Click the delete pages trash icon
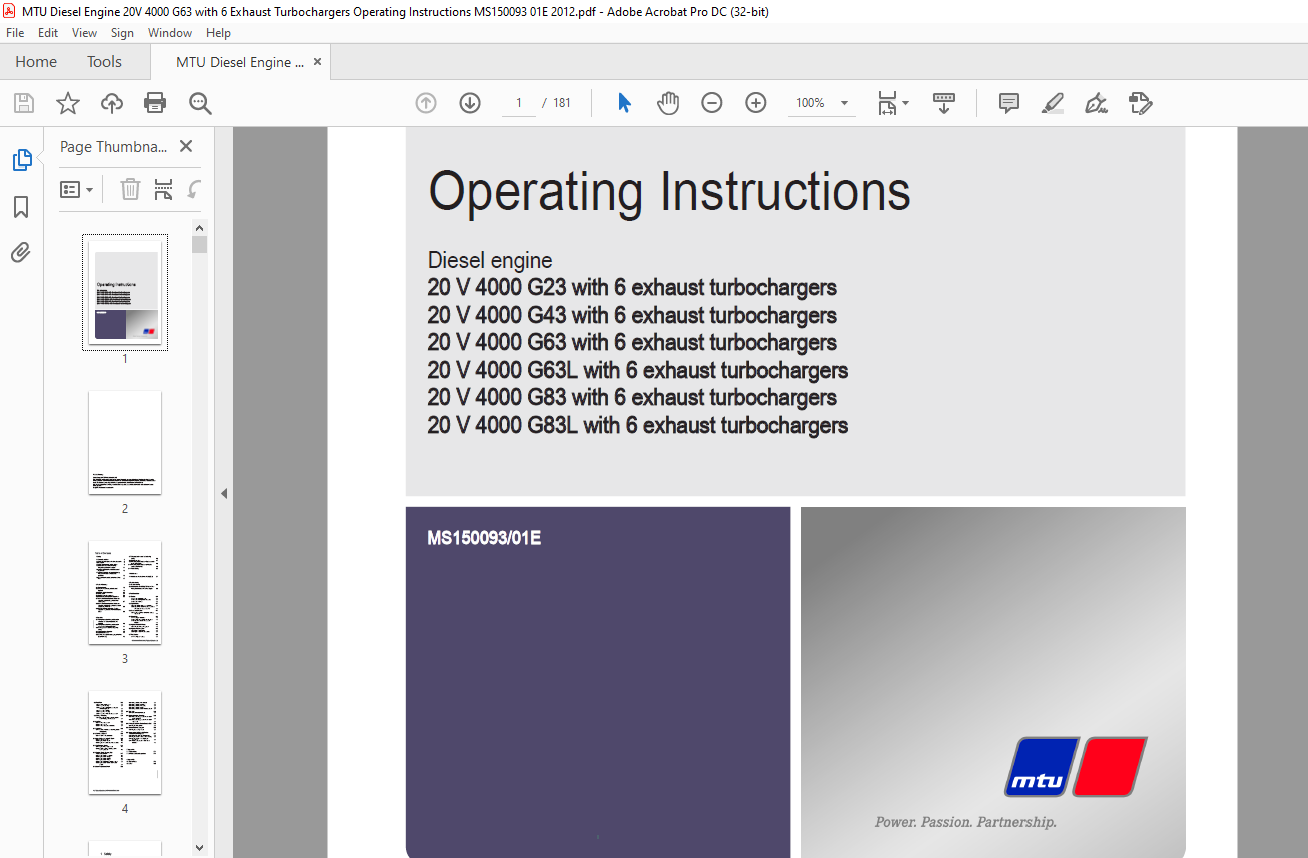Image resolution: width=1308 pixels, height=858 pixels. (x=130, y=189)
